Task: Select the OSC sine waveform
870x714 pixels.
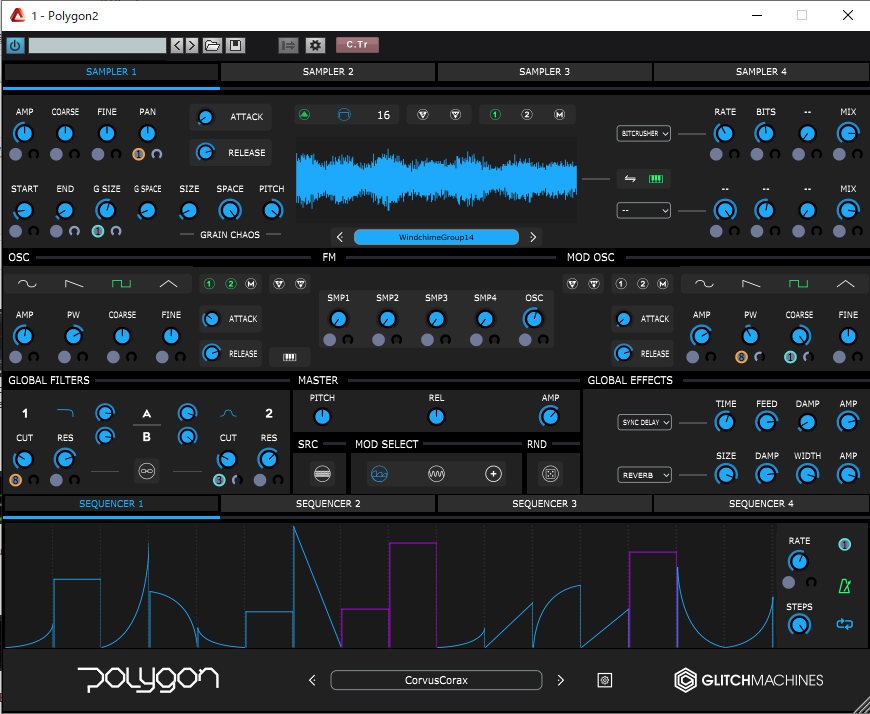Action: [27, 284]
